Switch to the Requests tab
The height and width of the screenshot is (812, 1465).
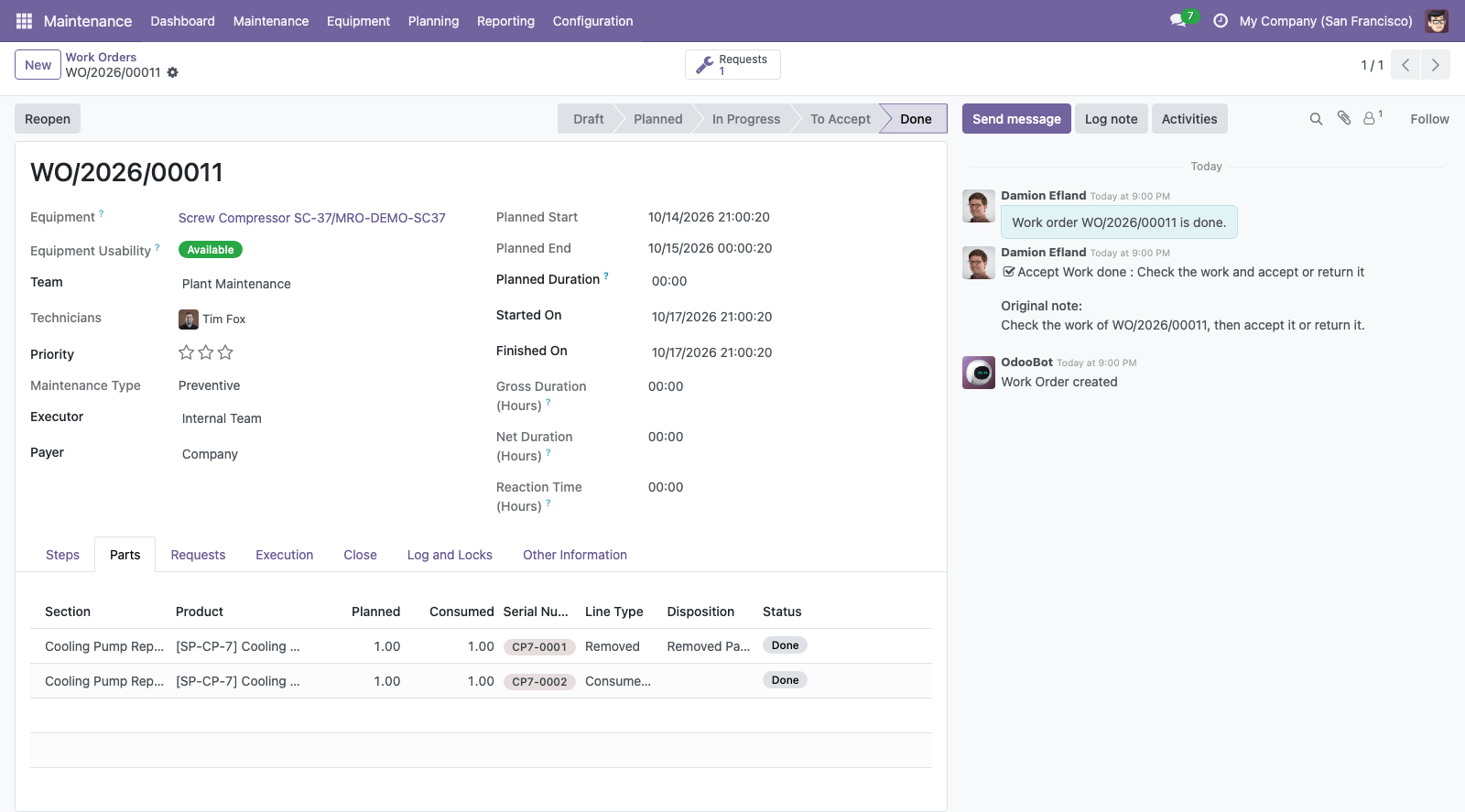[x=198, y=555]
